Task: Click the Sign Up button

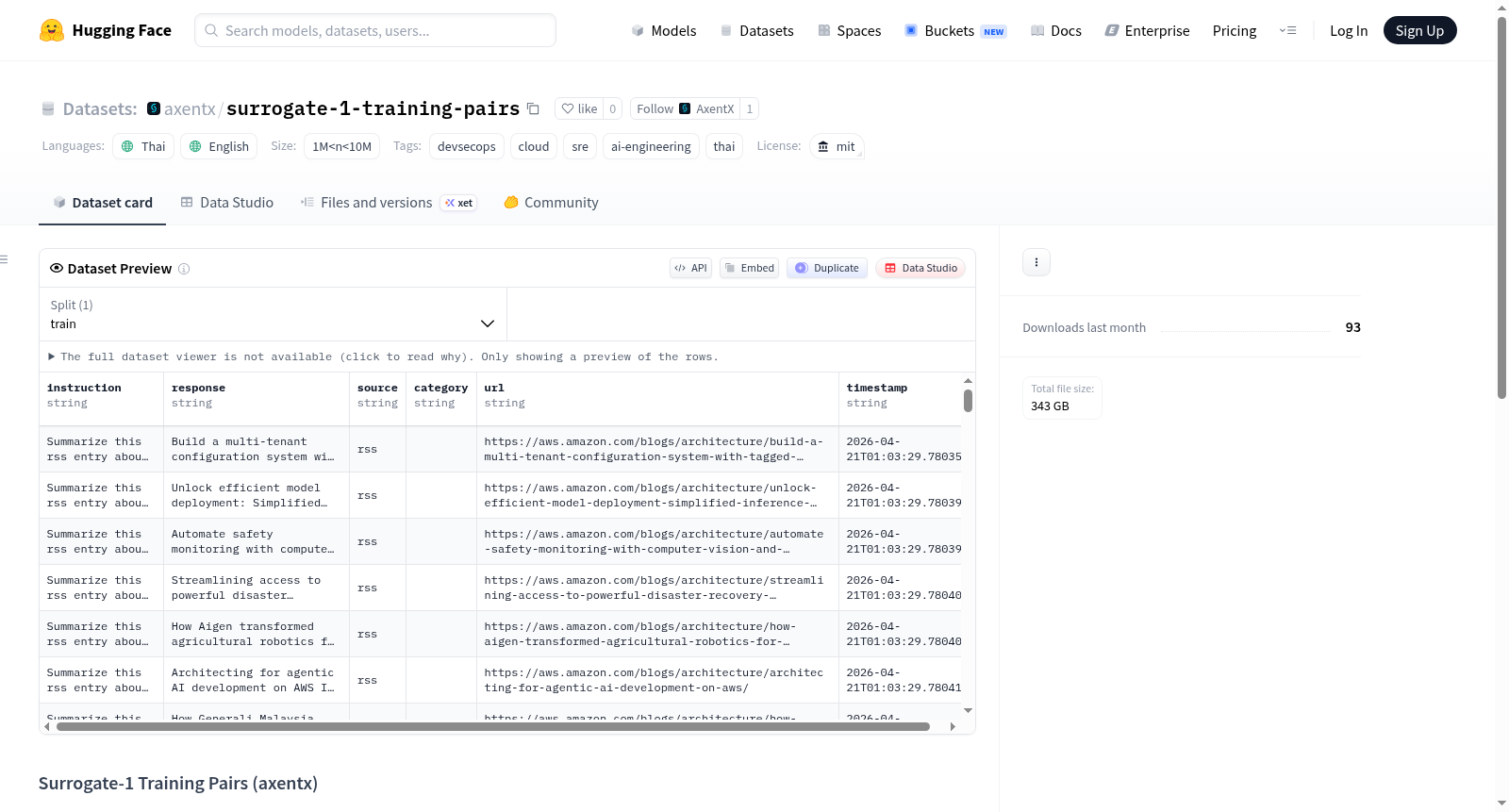Action: coord(1419,30)
